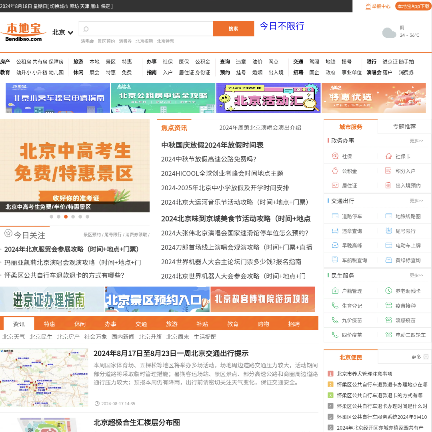
Task: Select the last carousel indicator dot
Action: (87, 217)
